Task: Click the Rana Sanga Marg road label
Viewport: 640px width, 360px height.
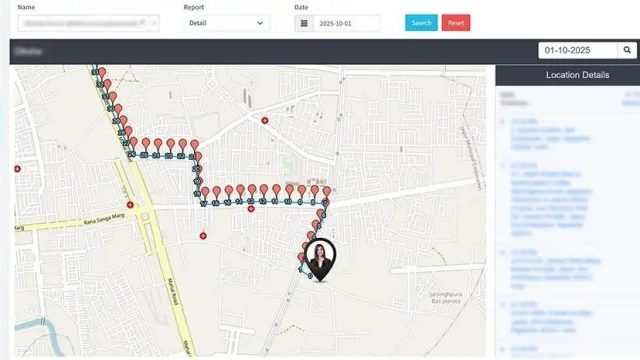Action: click(104, 220)
